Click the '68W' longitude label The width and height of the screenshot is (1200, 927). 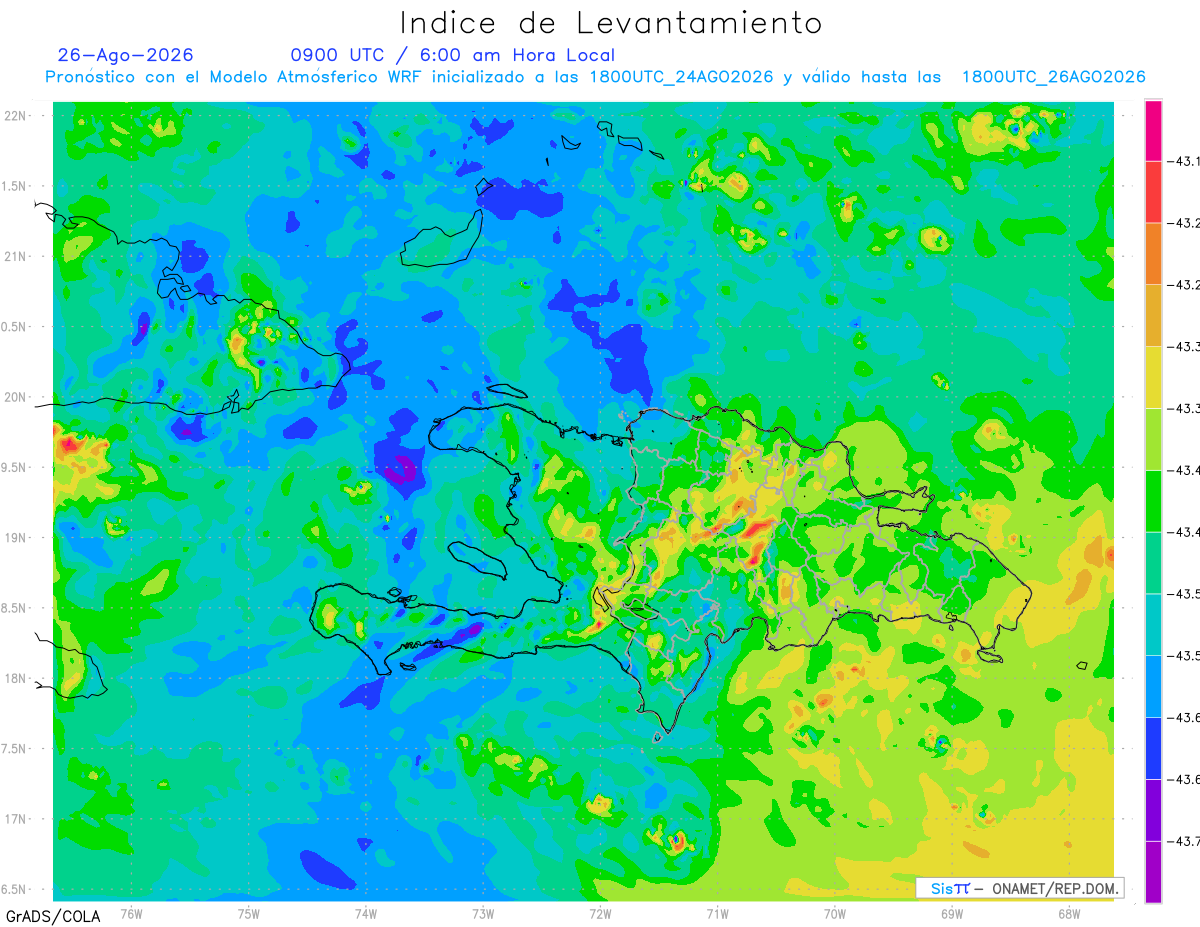1069,914
